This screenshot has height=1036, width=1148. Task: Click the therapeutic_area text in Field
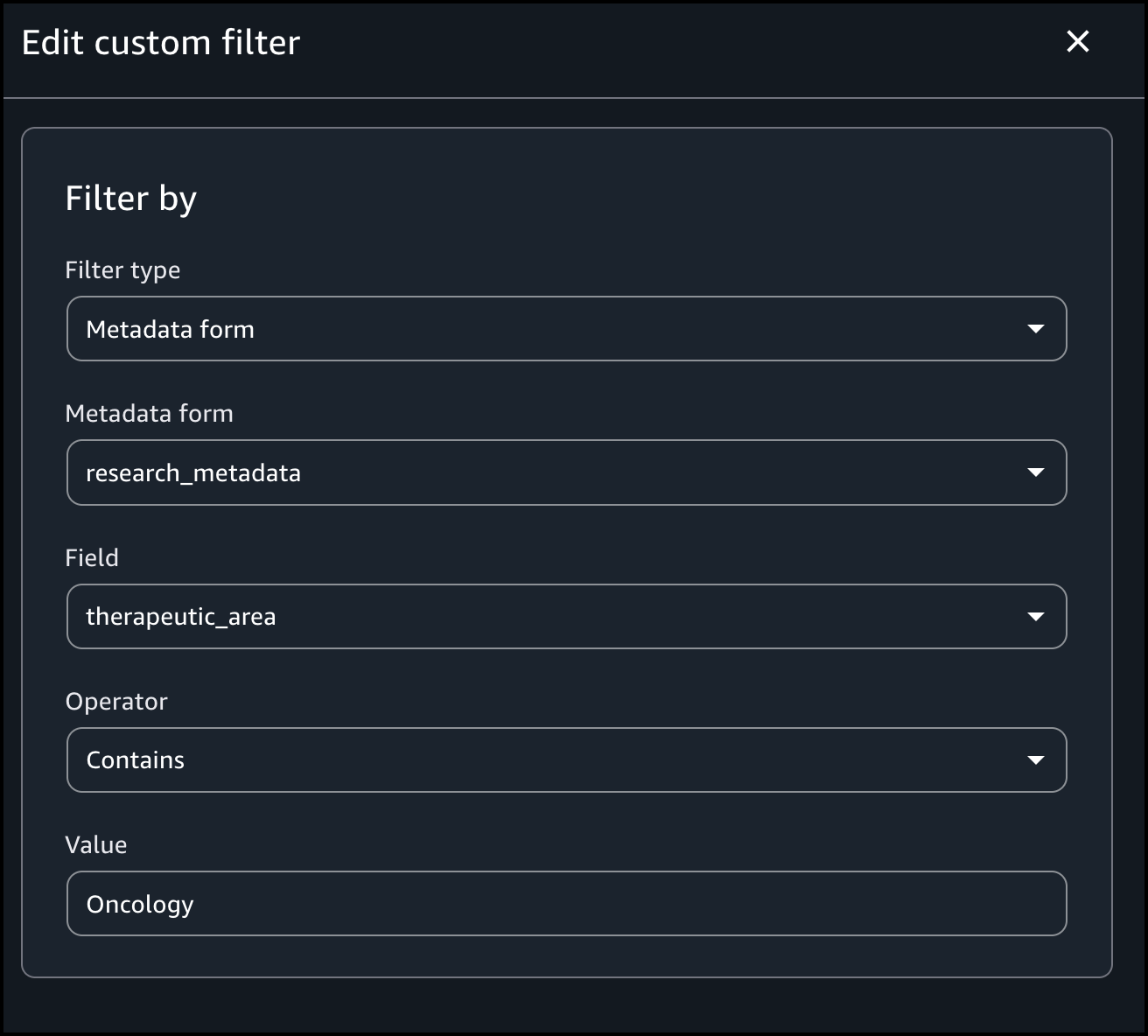(x=181, y=616)
